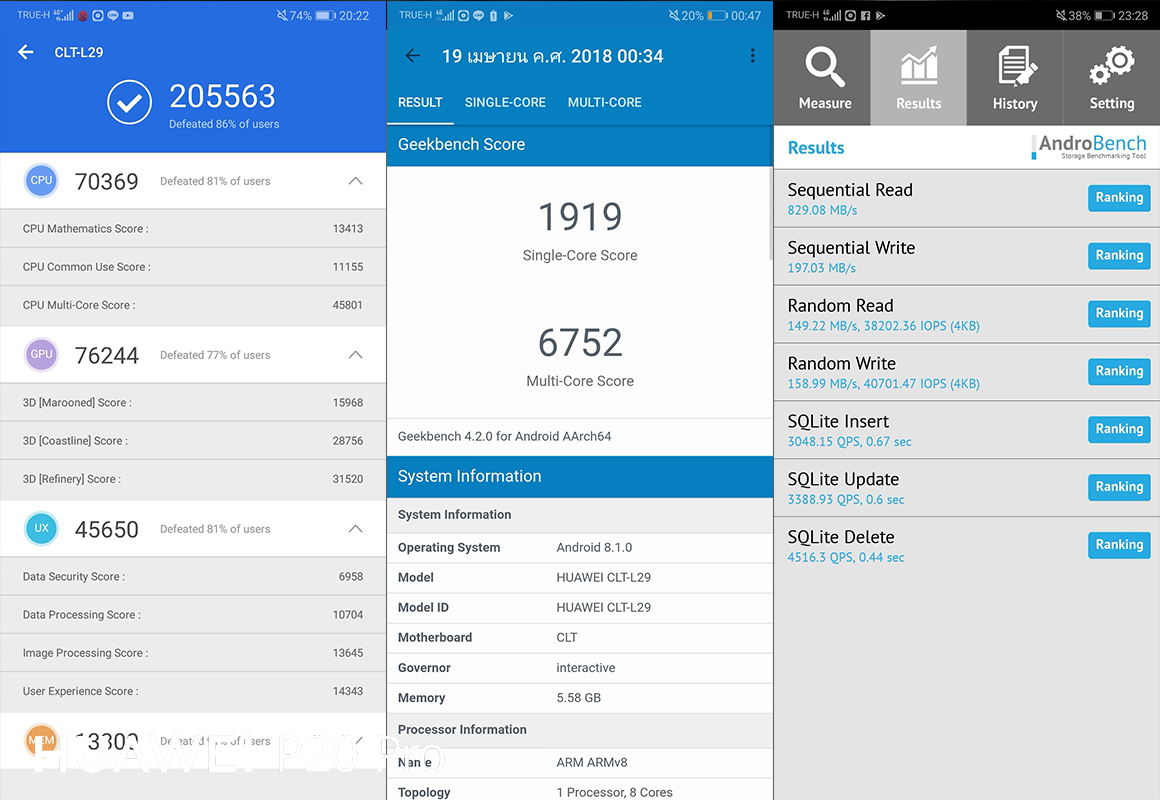Tap "Geekbench 4.2.0 for Android AArch64" text

point(505,437)
